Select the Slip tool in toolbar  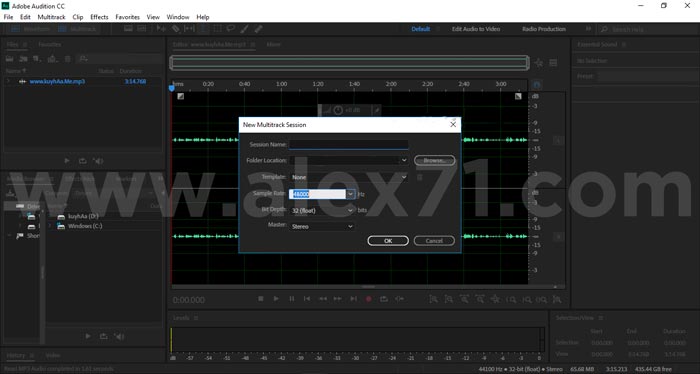pyautogui.click(x=189, y=29)
